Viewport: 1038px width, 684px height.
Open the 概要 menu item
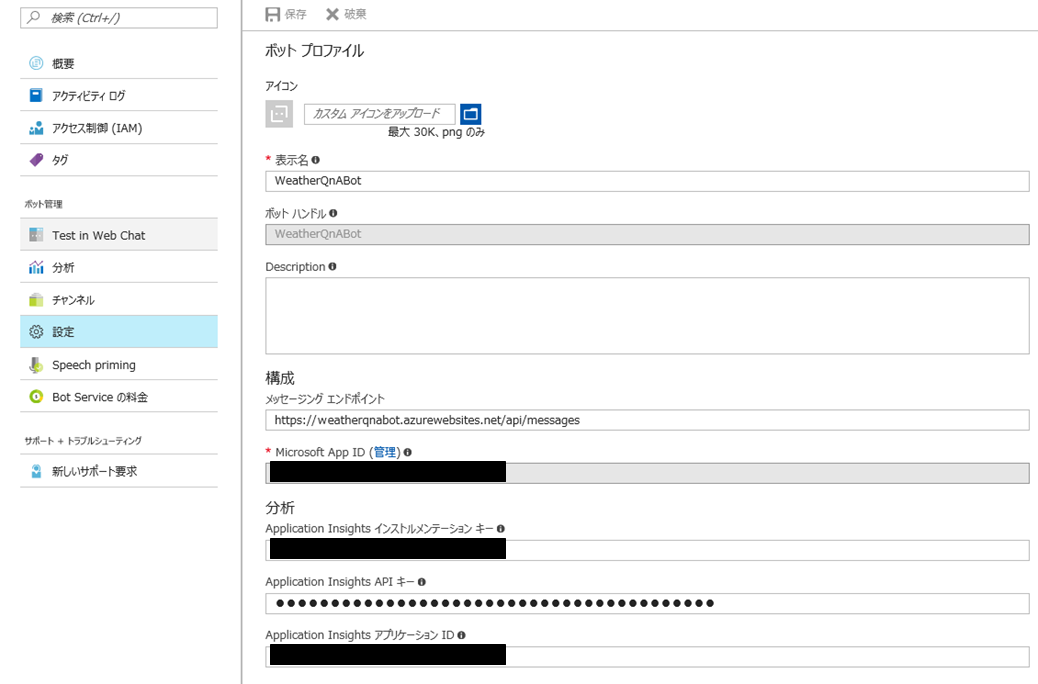pyautogui.click(x=119, y=64)
